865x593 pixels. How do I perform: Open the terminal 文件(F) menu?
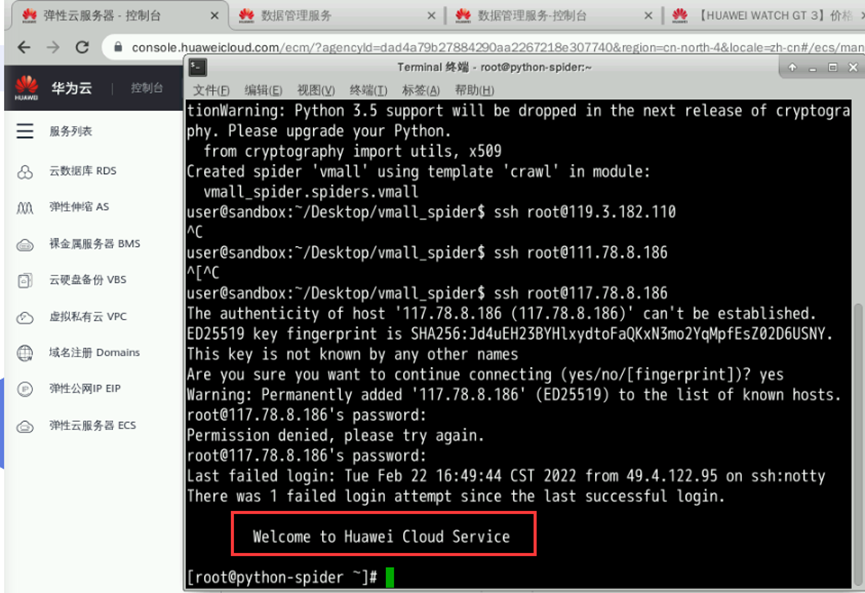point(211,90)
